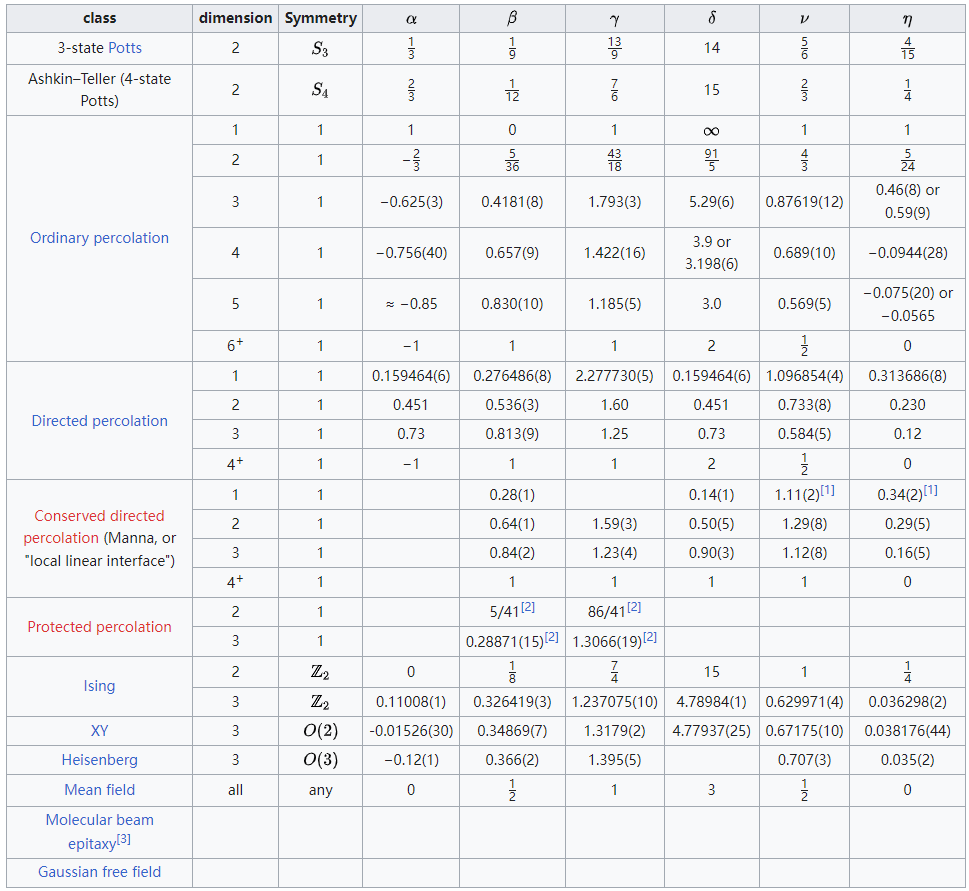The image size is (969, 891).
Task: Click the 'any' symmetry cell
Action: (x=320, y=790)
